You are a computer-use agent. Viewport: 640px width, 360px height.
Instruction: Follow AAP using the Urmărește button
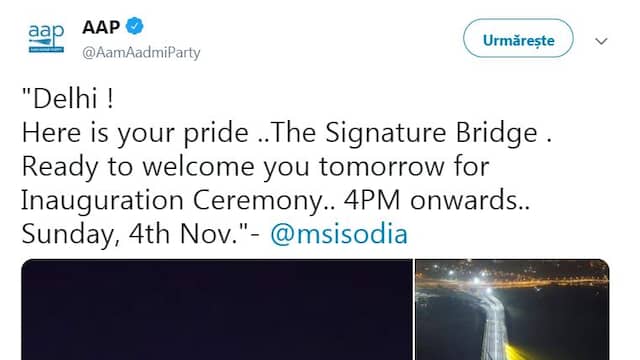pyautogui.click(x=518, y=38)
